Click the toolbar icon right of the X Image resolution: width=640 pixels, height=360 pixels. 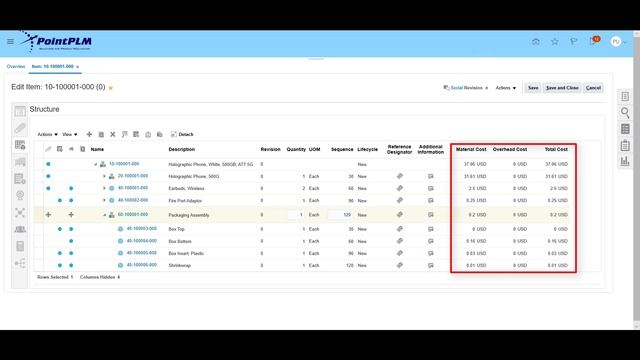124,134
